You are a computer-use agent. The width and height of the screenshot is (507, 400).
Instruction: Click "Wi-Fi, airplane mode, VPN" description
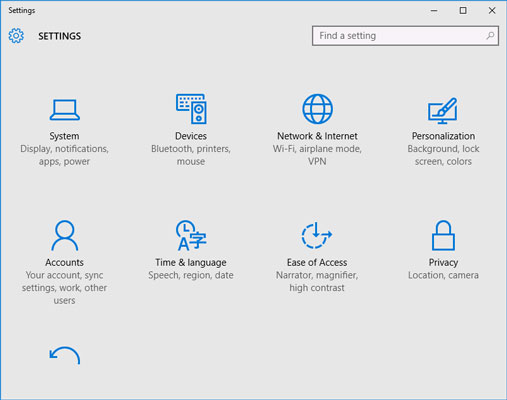tap(317, 155)
